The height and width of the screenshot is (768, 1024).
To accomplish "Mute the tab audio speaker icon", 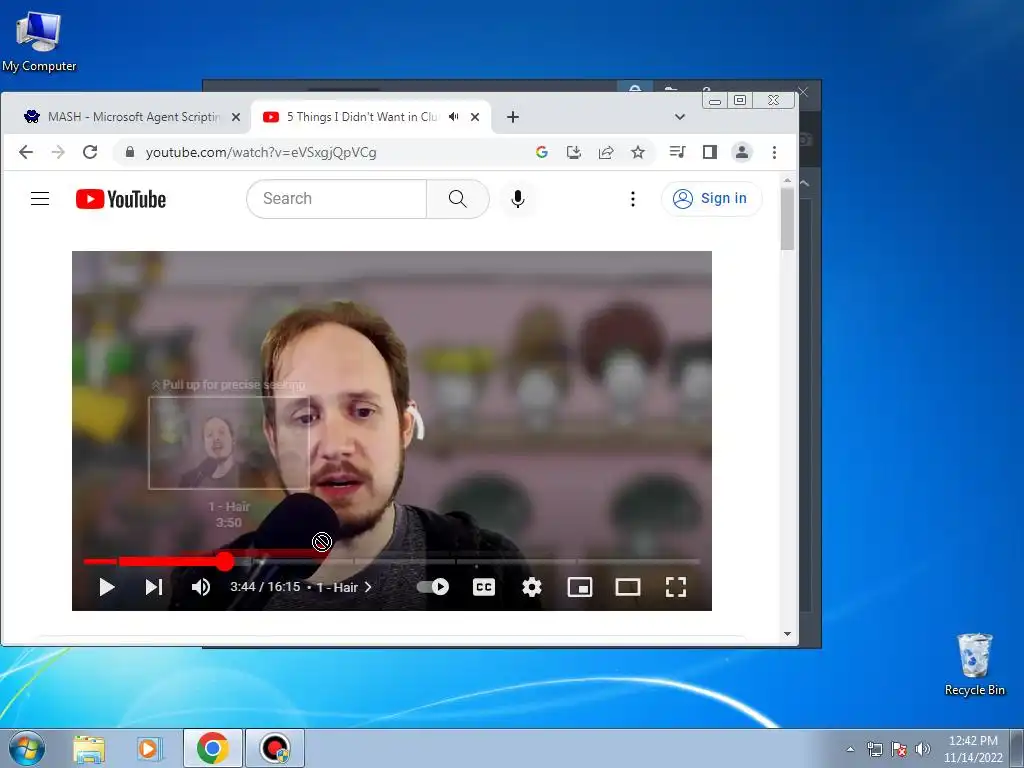I will [454, 117].
